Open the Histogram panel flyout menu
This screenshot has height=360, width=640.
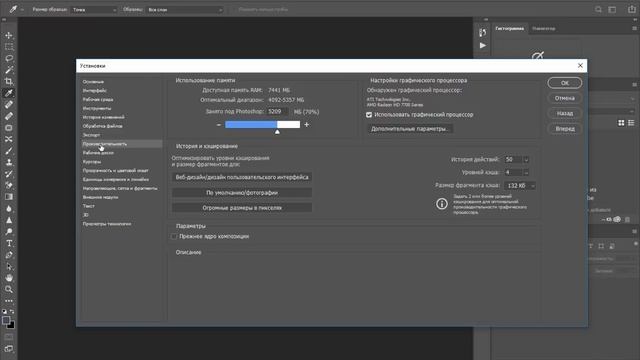click(x=634, y=28)
